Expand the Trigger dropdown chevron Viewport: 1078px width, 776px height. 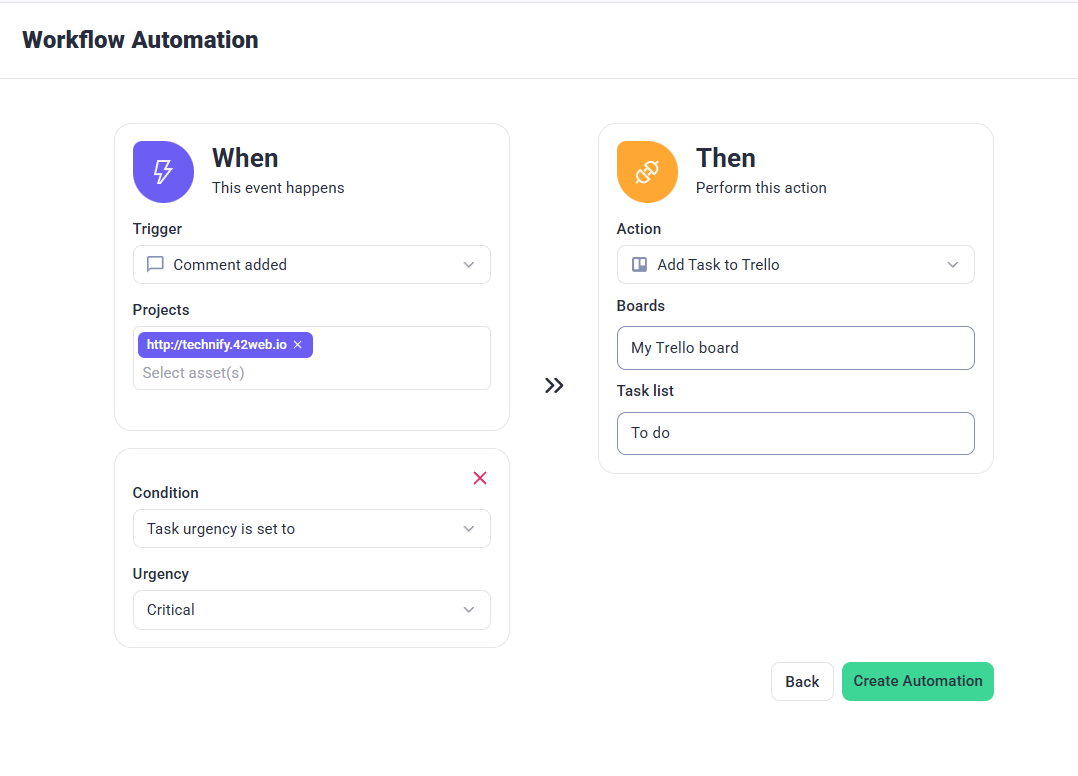(x=469, y=265)
